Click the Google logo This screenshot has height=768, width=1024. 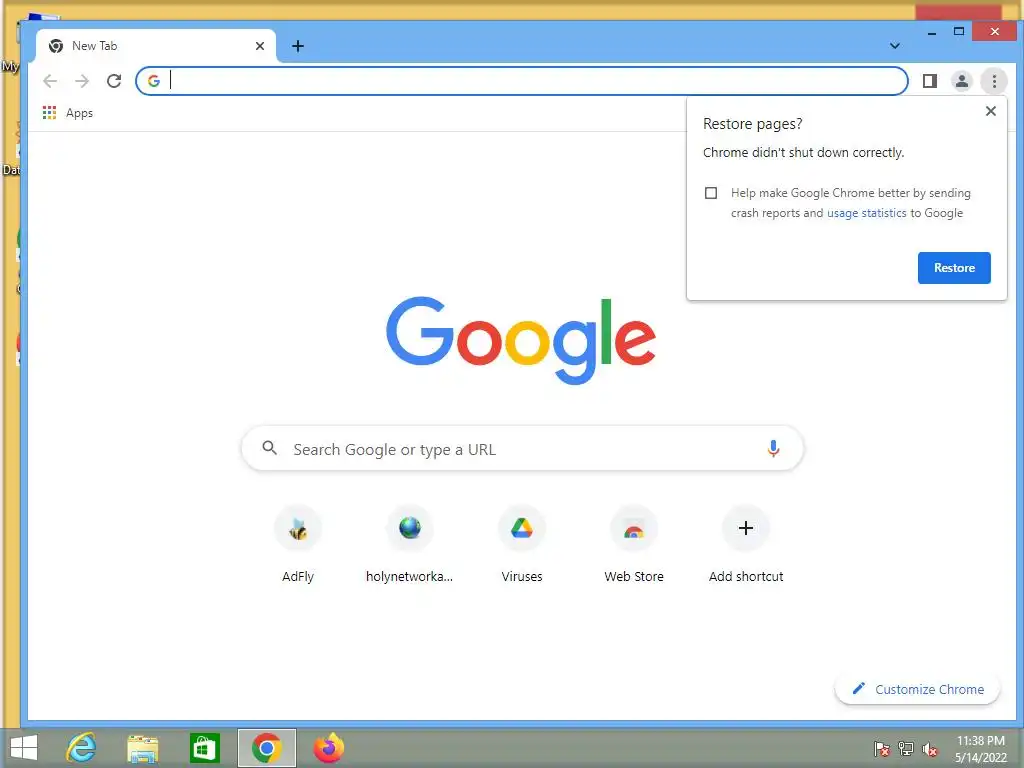click(520, 341)
